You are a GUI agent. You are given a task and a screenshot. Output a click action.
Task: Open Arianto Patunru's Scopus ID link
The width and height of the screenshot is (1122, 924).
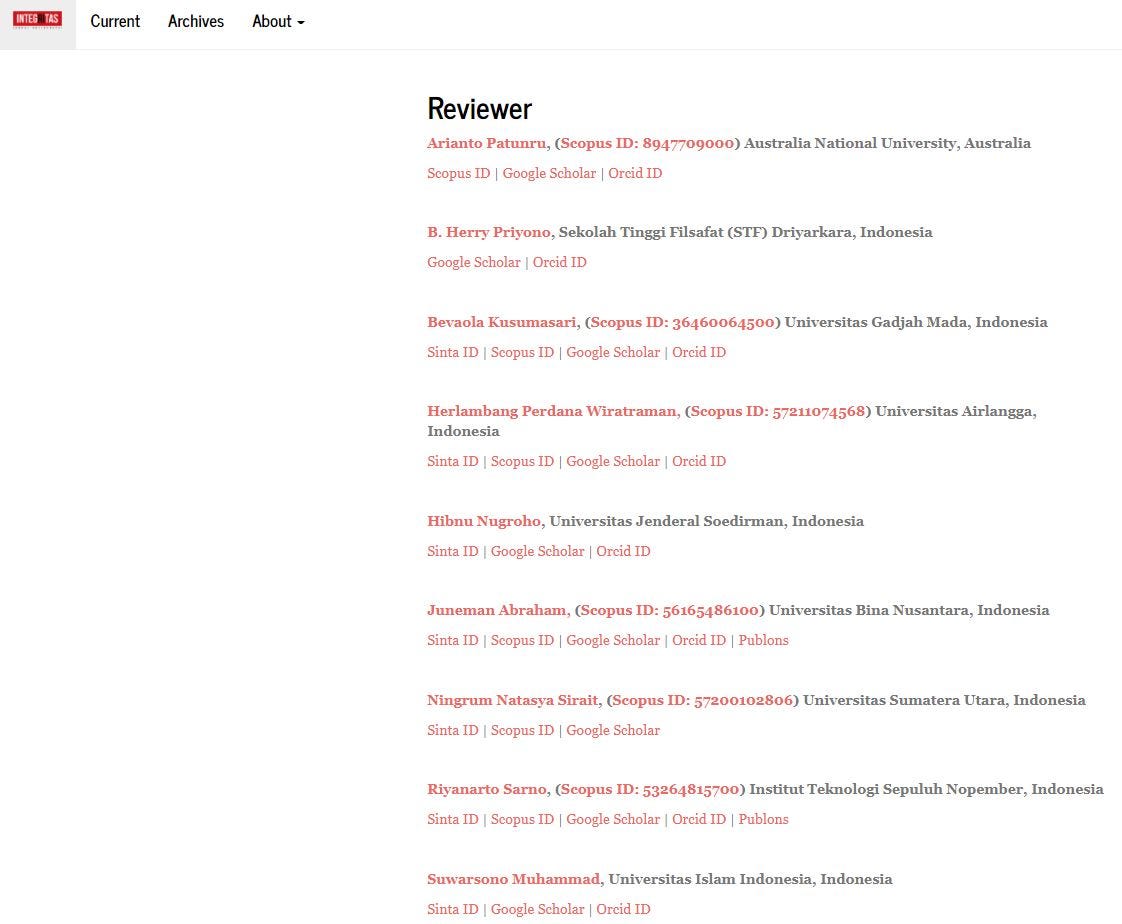click(x=459, y=173)
